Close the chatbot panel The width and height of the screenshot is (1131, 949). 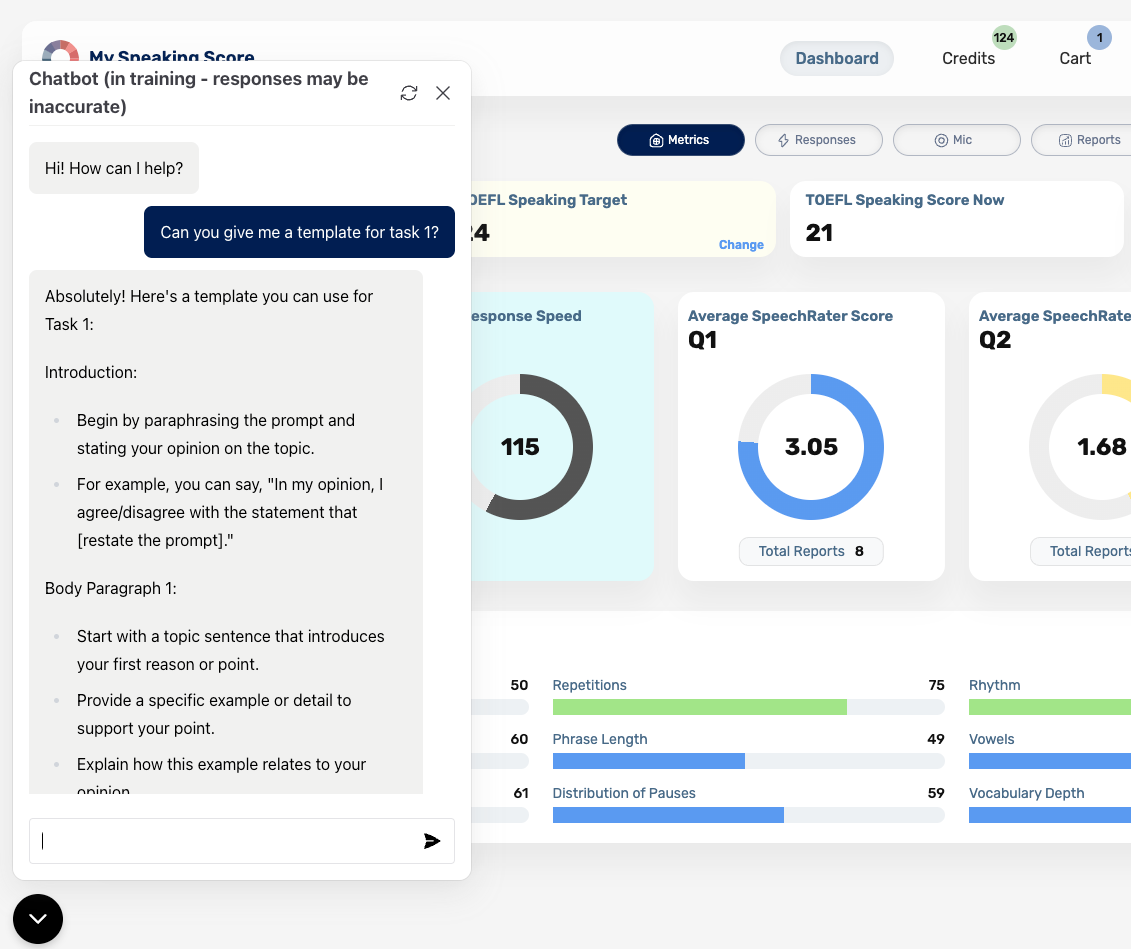click(443, 93)
